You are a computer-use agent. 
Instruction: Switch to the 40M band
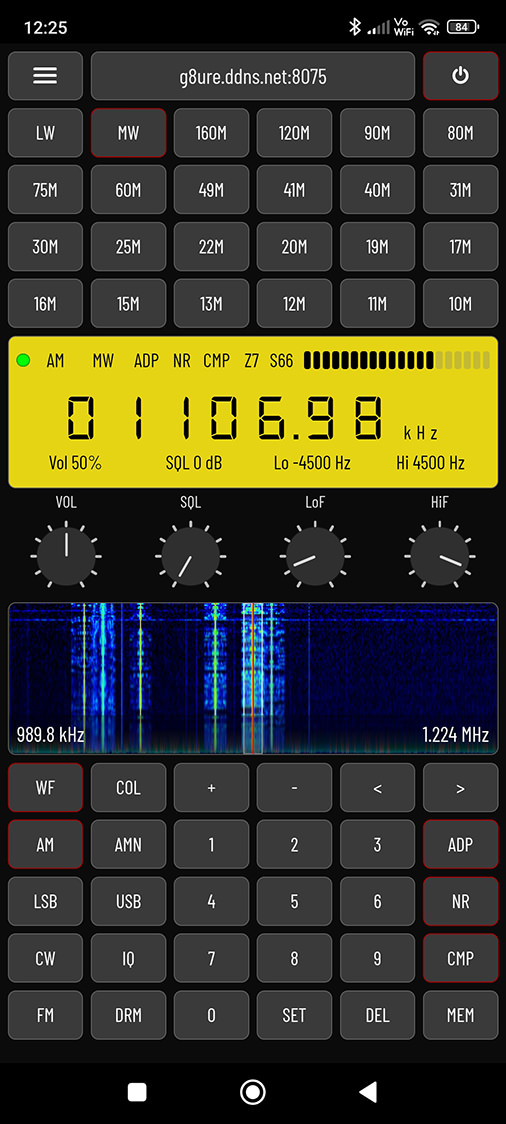[378, 190]
